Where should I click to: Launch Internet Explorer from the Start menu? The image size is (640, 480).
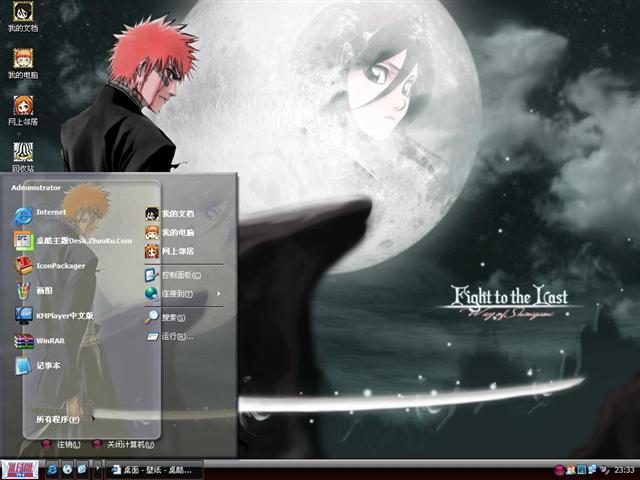pyautogui.click(x=40, y=215)
